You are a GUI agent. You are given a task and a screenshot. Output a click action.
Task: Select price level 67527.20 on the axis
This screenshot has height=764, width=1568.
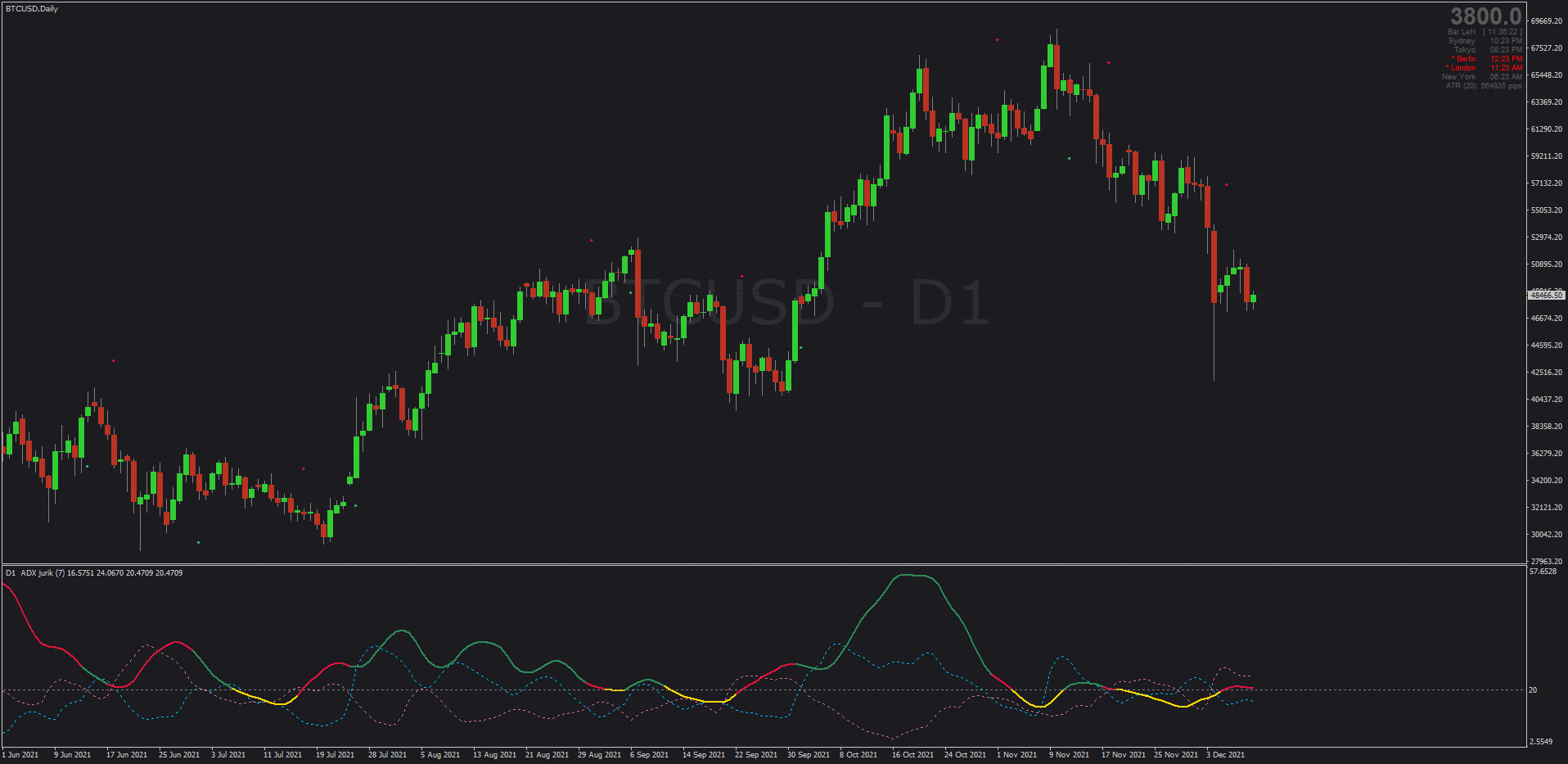(1547, 48)
